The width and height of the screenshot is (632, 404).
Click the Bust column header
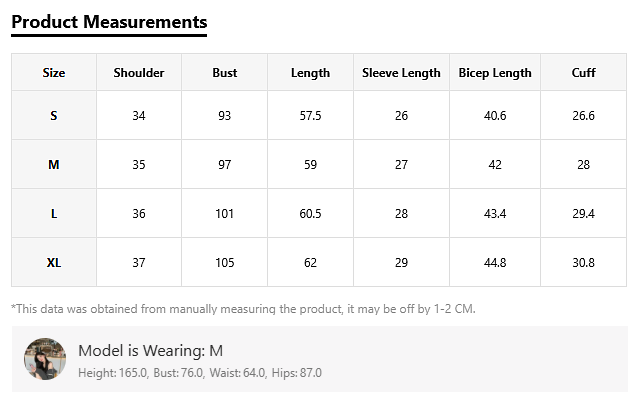(225, 73)
